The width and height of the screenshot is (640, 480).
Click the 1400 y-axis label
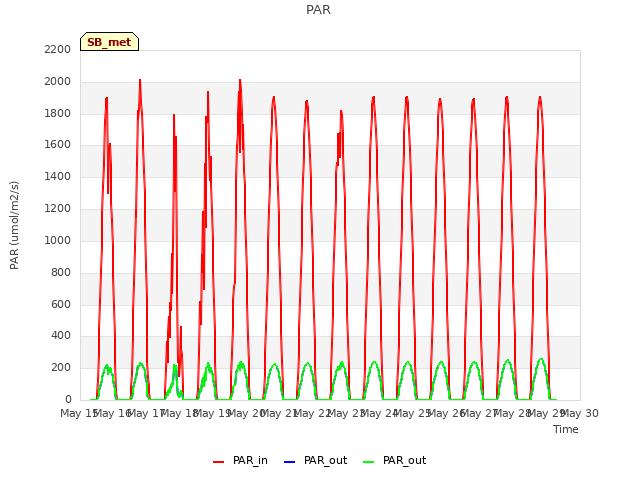(x=58, y=177)
